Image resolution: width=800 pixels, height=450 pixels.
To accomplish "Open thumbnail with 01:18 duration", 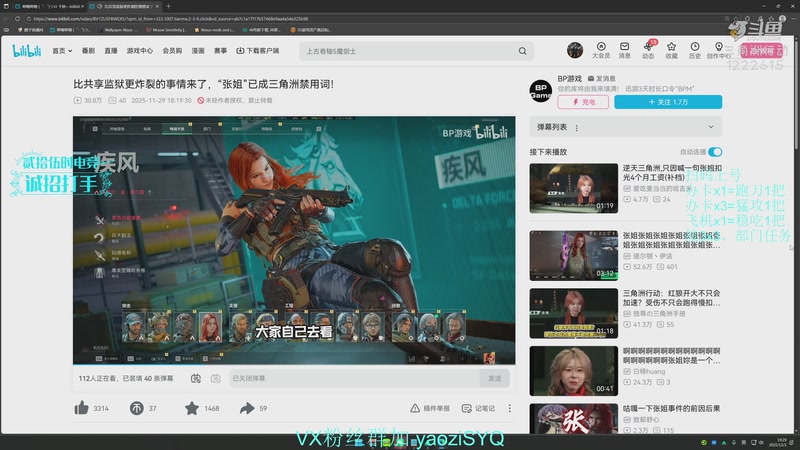I will pyautogui.click(x=573, y=313).
